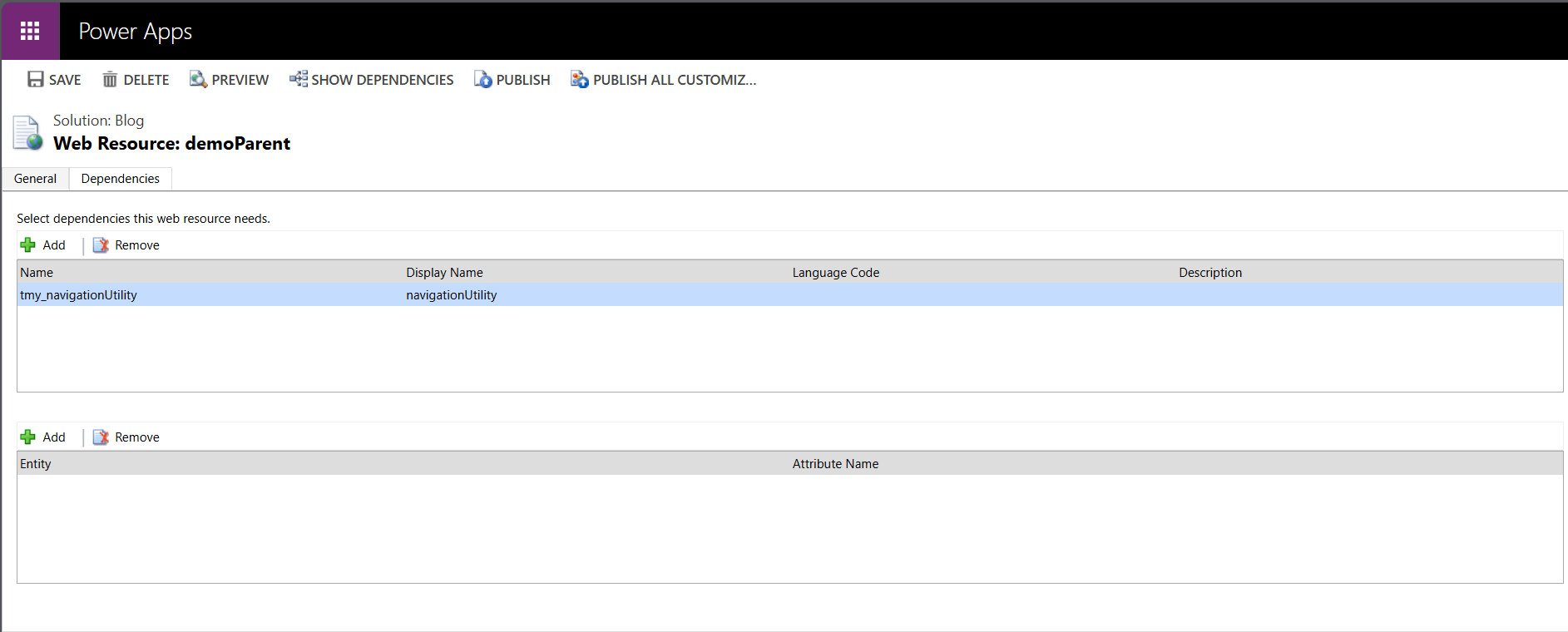Click the Solution: Blog text
Image resolution: width=1568 pixels, height=632 pixels.
98,121
